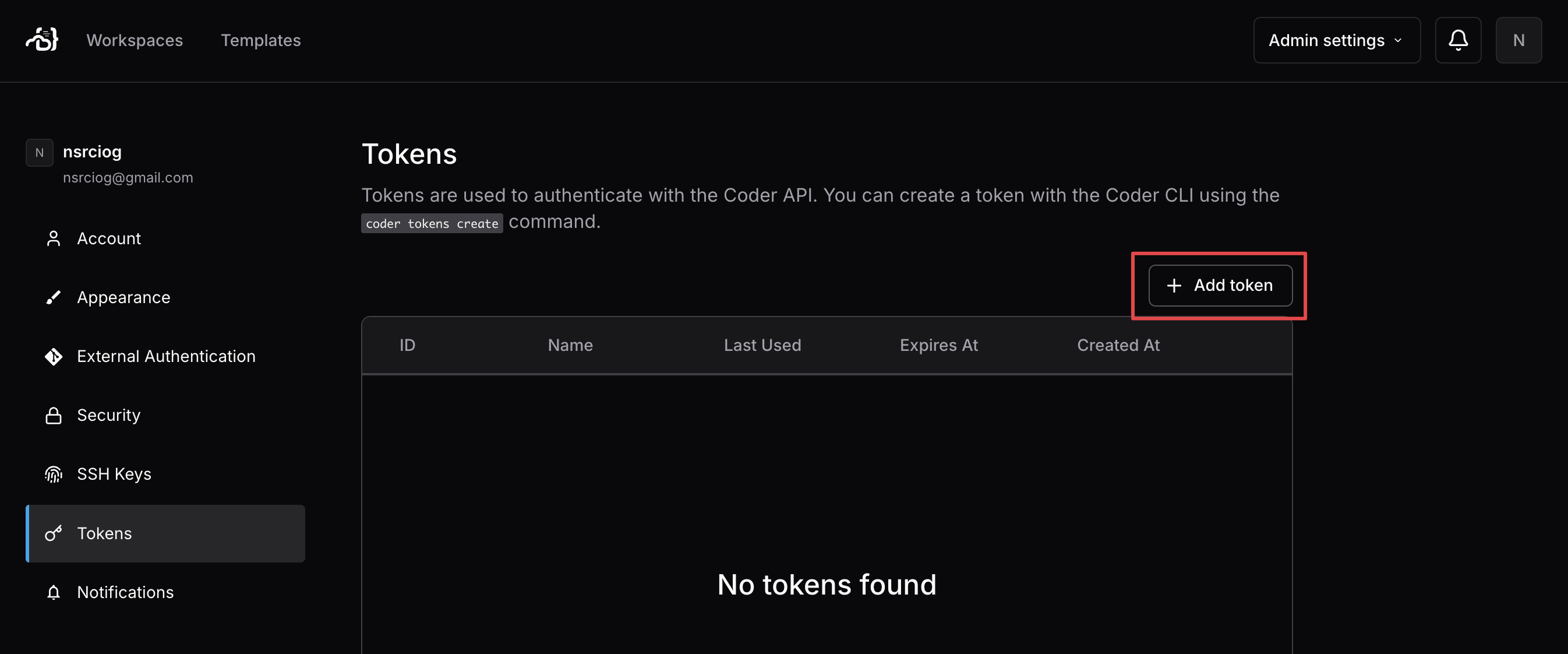Open notifications via the top bell icon
1568x654 pixels.
click(x=1458, y=40)
